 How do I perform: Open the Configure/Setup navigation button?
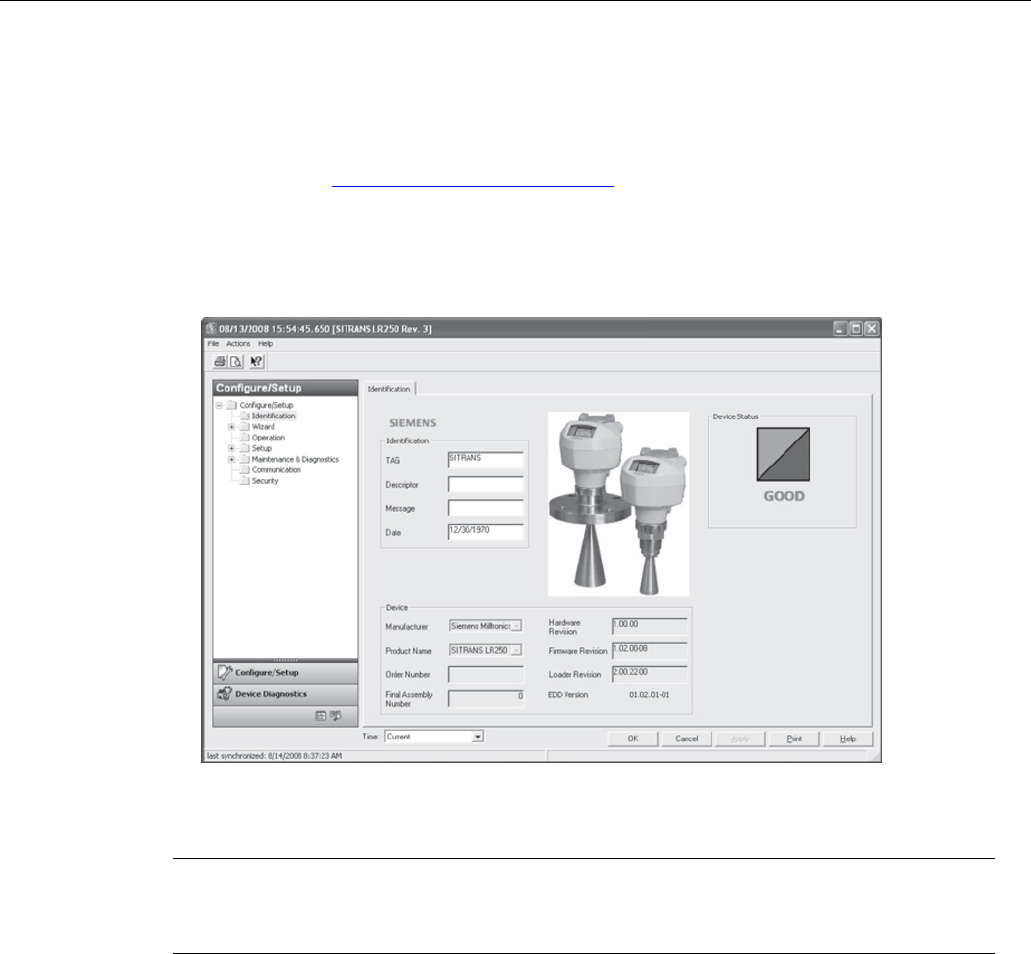(285, 673)
